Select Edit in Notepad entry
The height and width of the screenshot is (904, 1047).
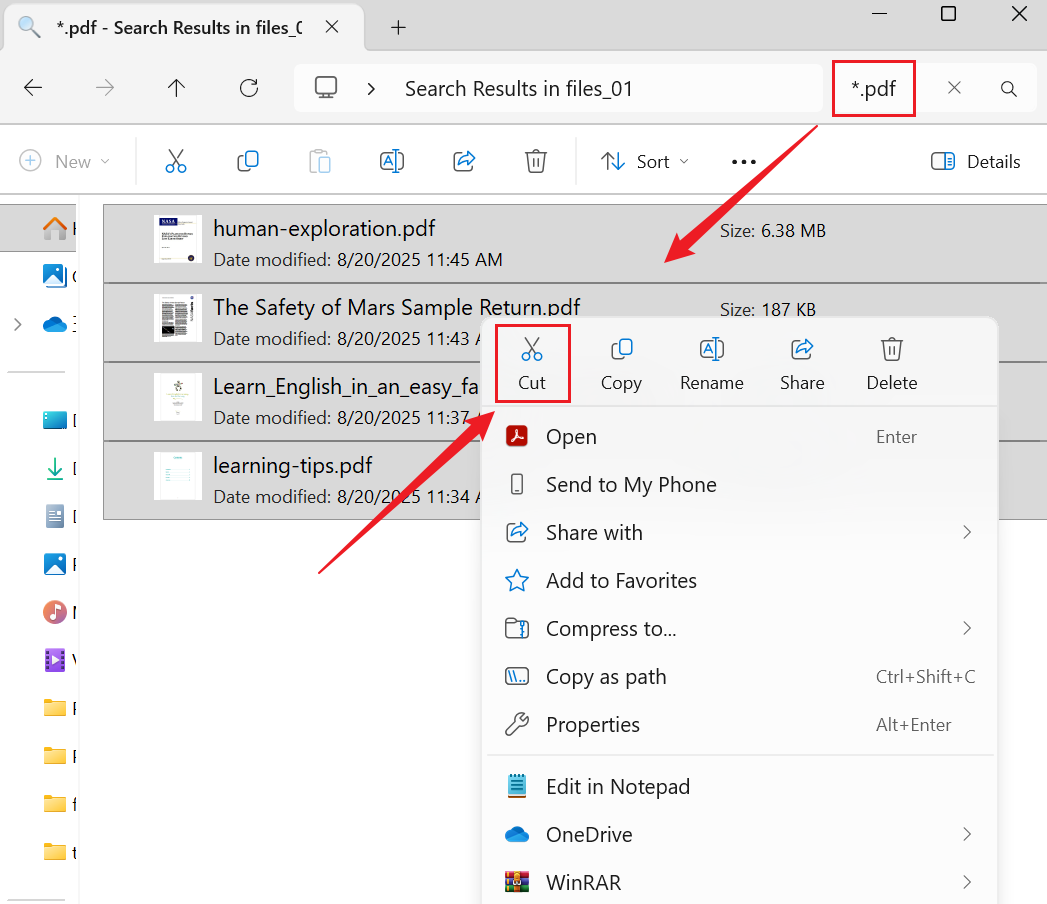tap(618, 787)
